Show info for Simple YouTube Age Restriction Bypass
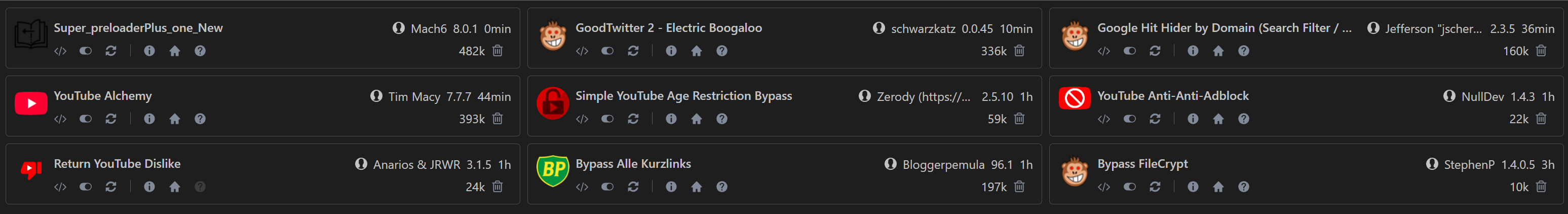 point(671,119)
